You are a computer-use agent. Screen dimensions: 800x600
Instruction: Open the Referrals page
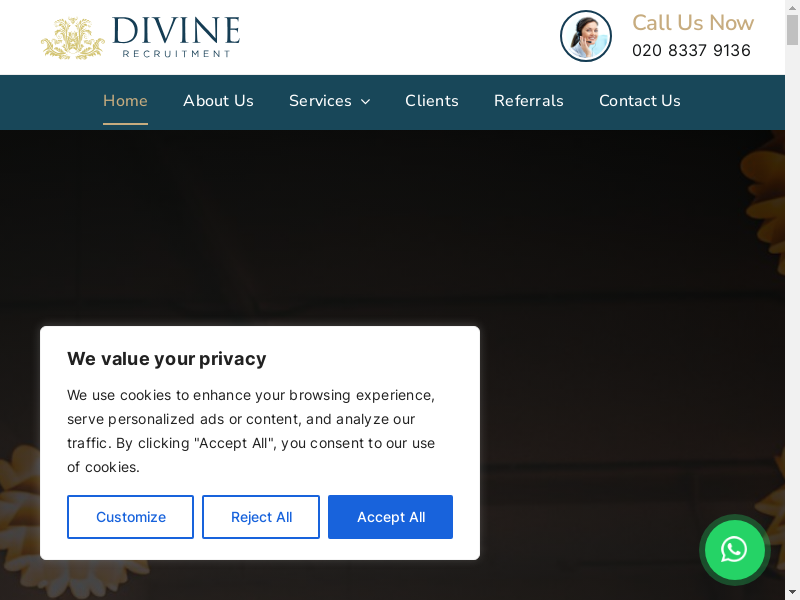[529, 101]
